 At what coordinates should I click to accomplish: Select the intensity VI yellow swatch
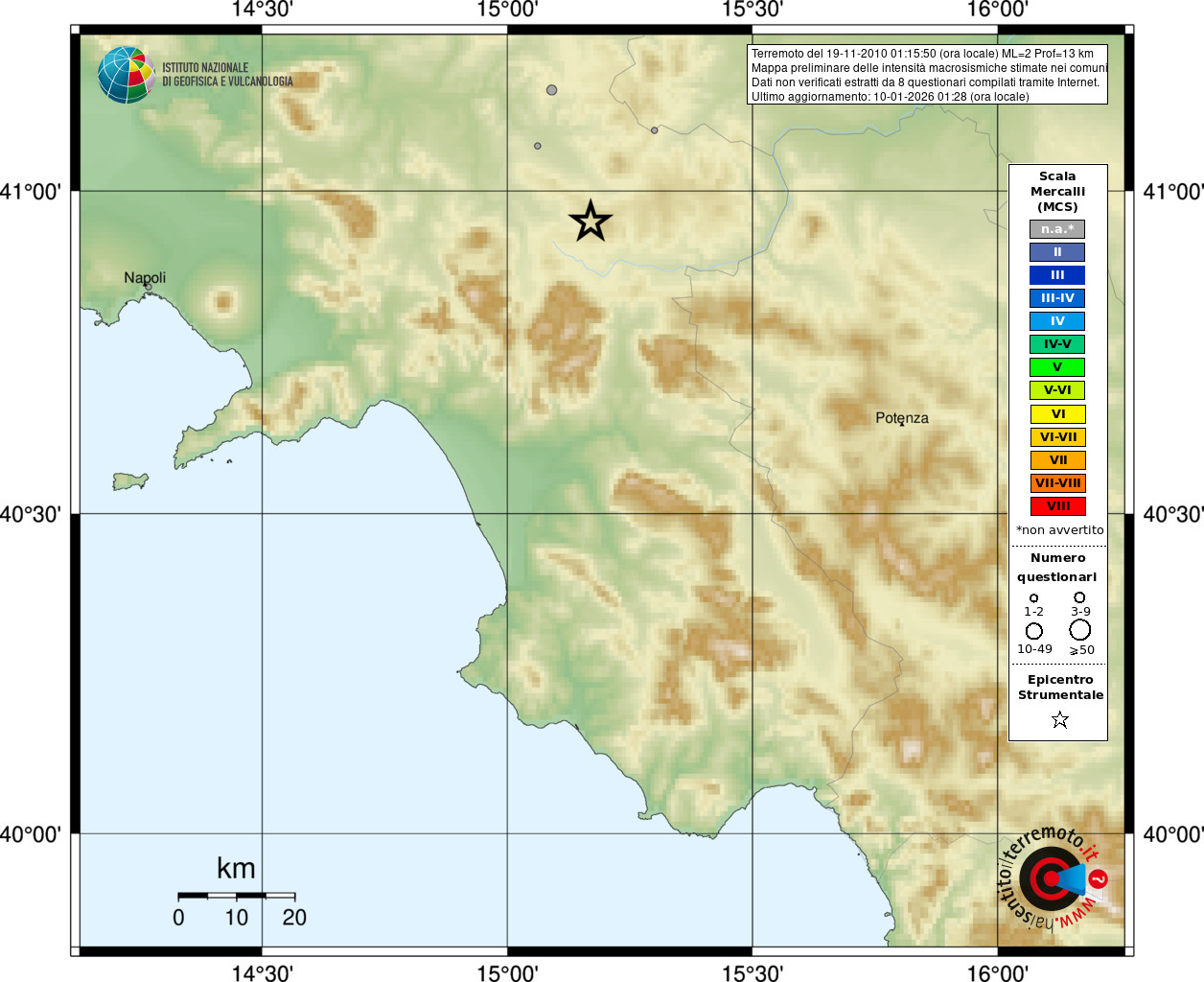click(1057, 414)
